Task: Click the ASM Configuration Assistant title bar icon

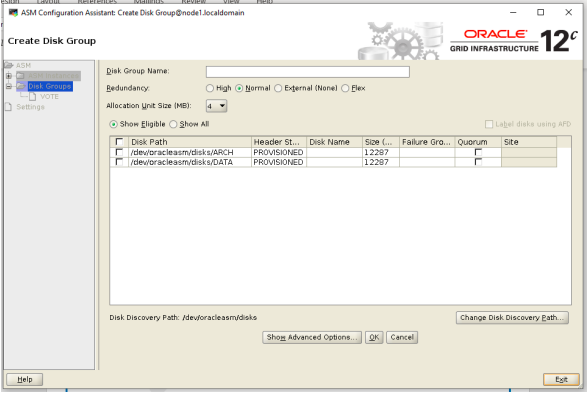Action: pos(13,13)
